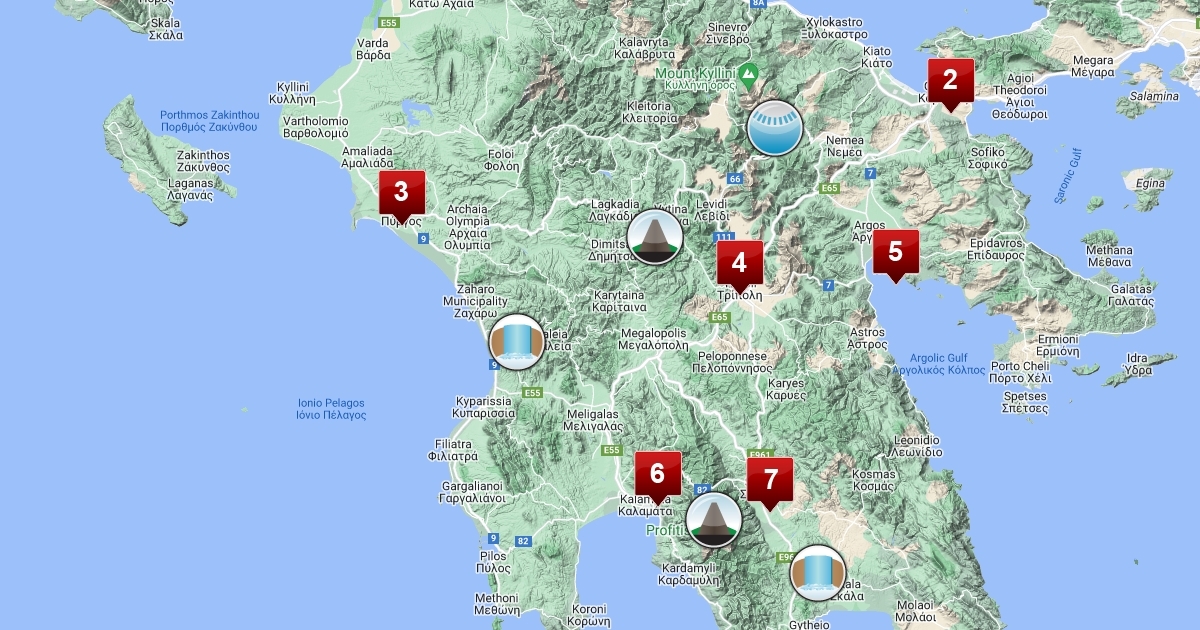1200x630 pixels.
Task: Open red marker number 7 near Sparta
Action: point(769,481)
